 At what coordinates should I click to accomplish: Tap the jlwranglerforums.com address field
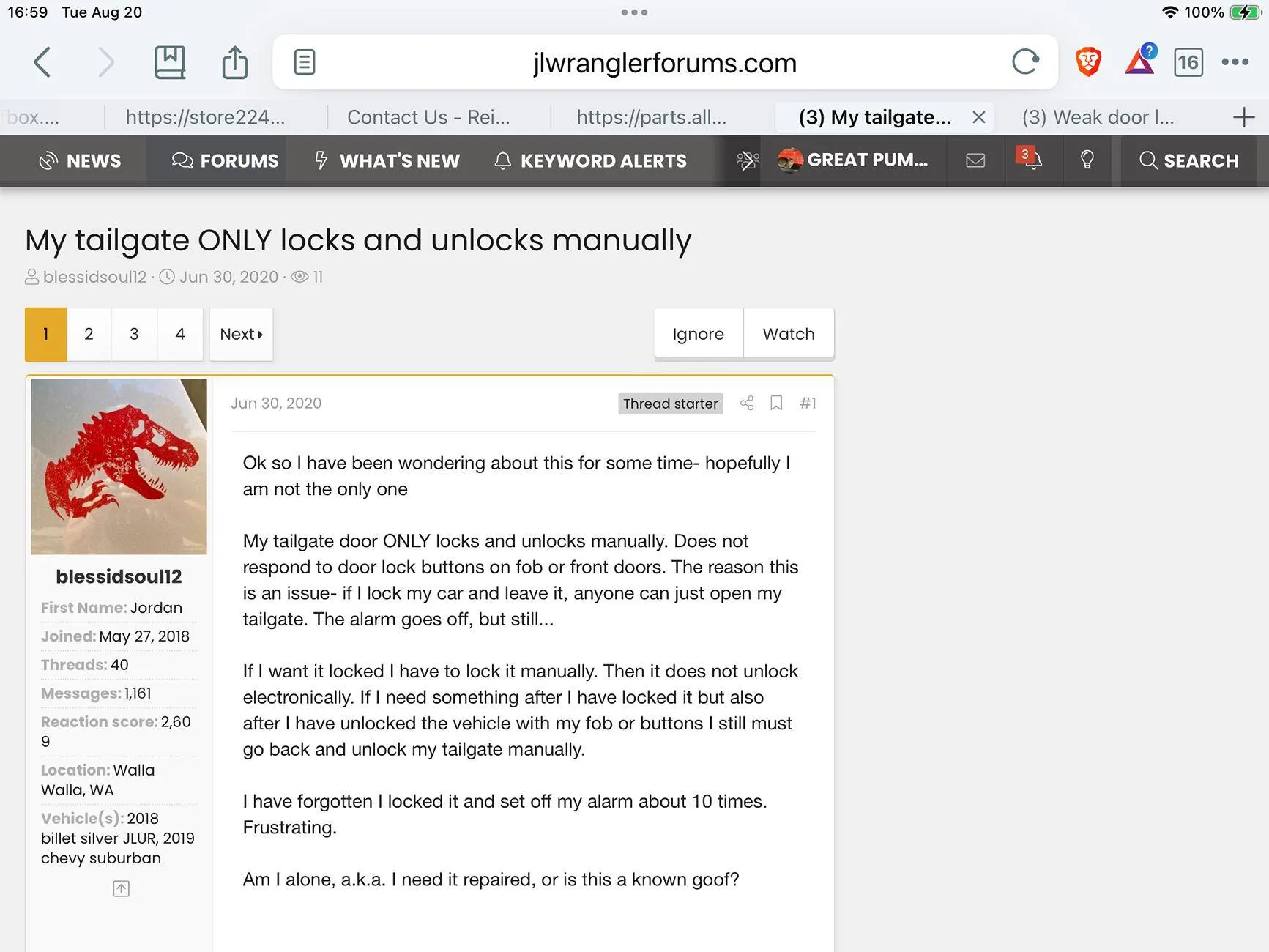coord(665,62)
